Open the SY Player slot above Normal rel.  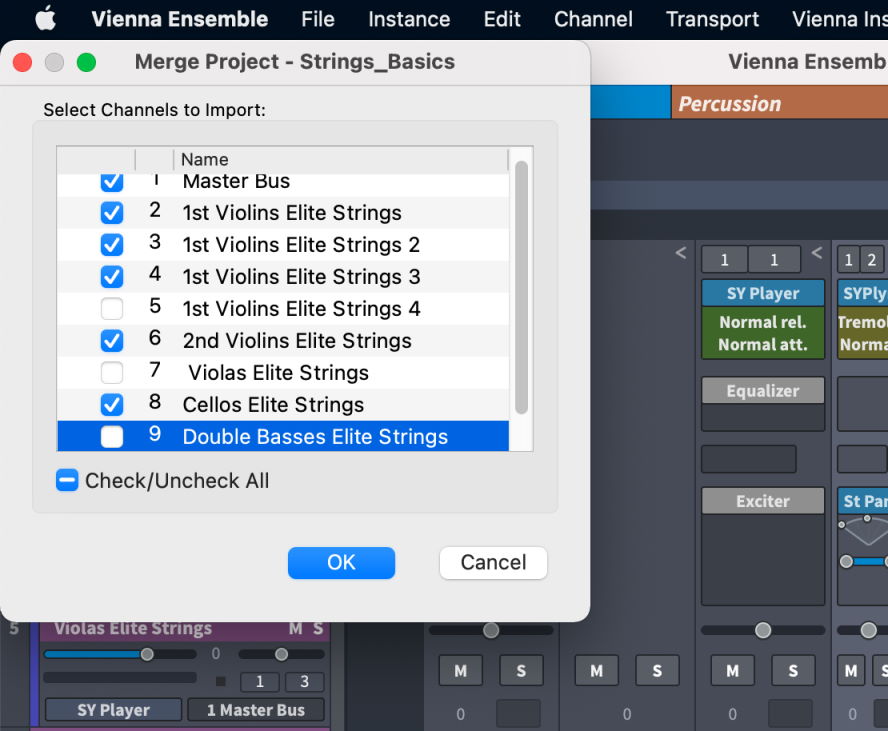coord(763,293)
